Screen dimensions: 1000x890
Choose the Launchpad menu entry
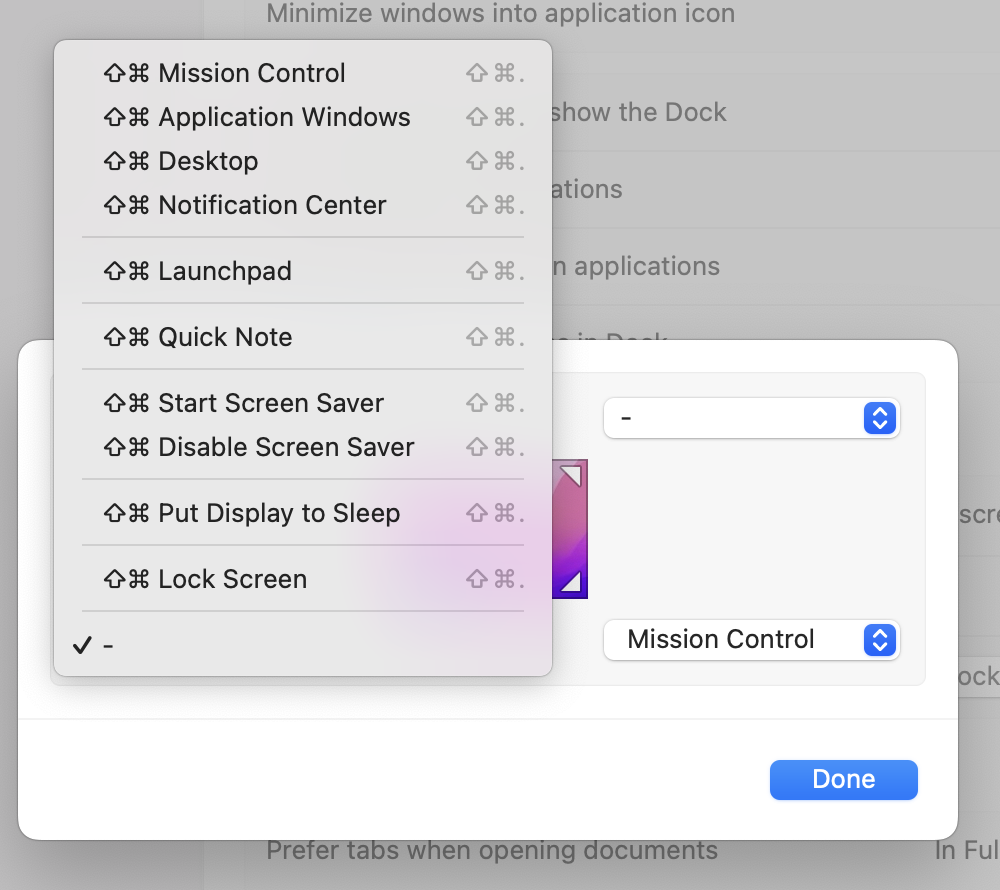pyautogui.click(x=225, y=271)
